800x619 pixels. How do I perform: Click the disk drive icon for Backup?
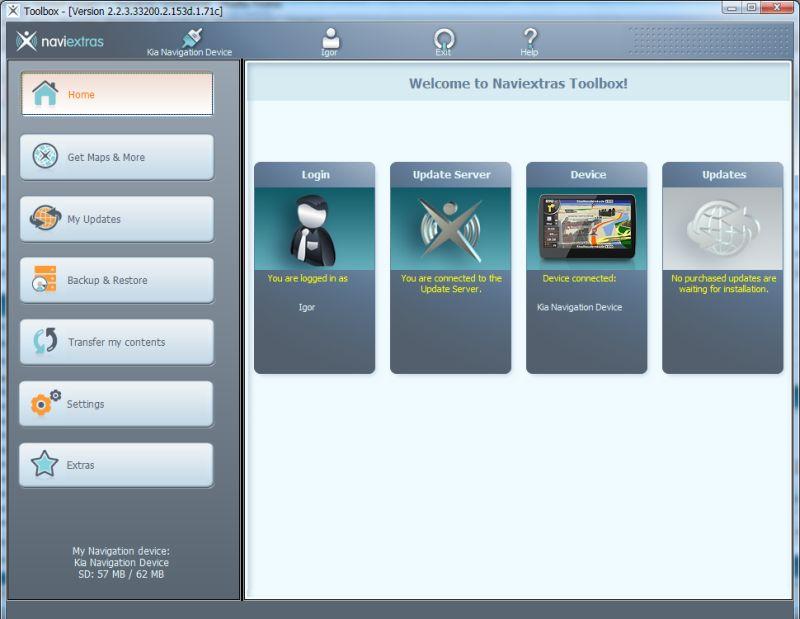(x=44, y=279)
